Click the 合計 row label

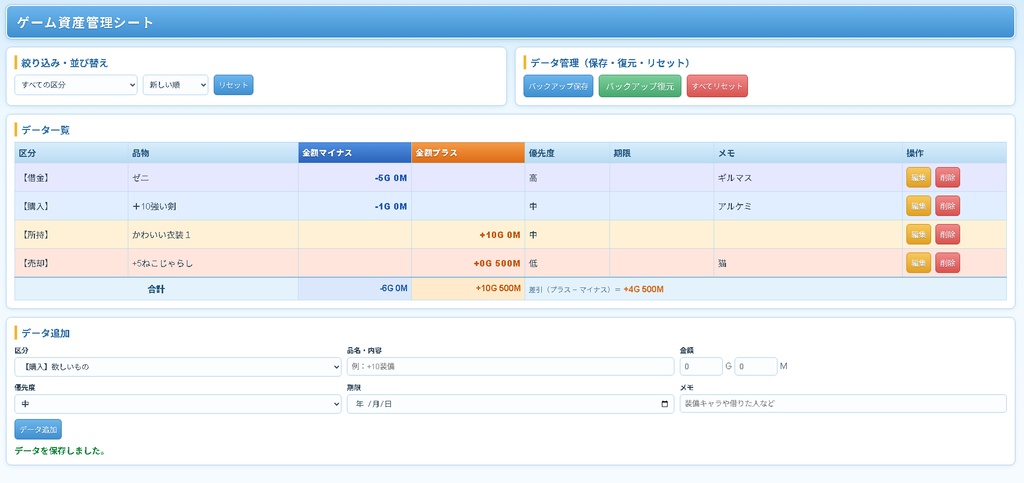[156, 288]
